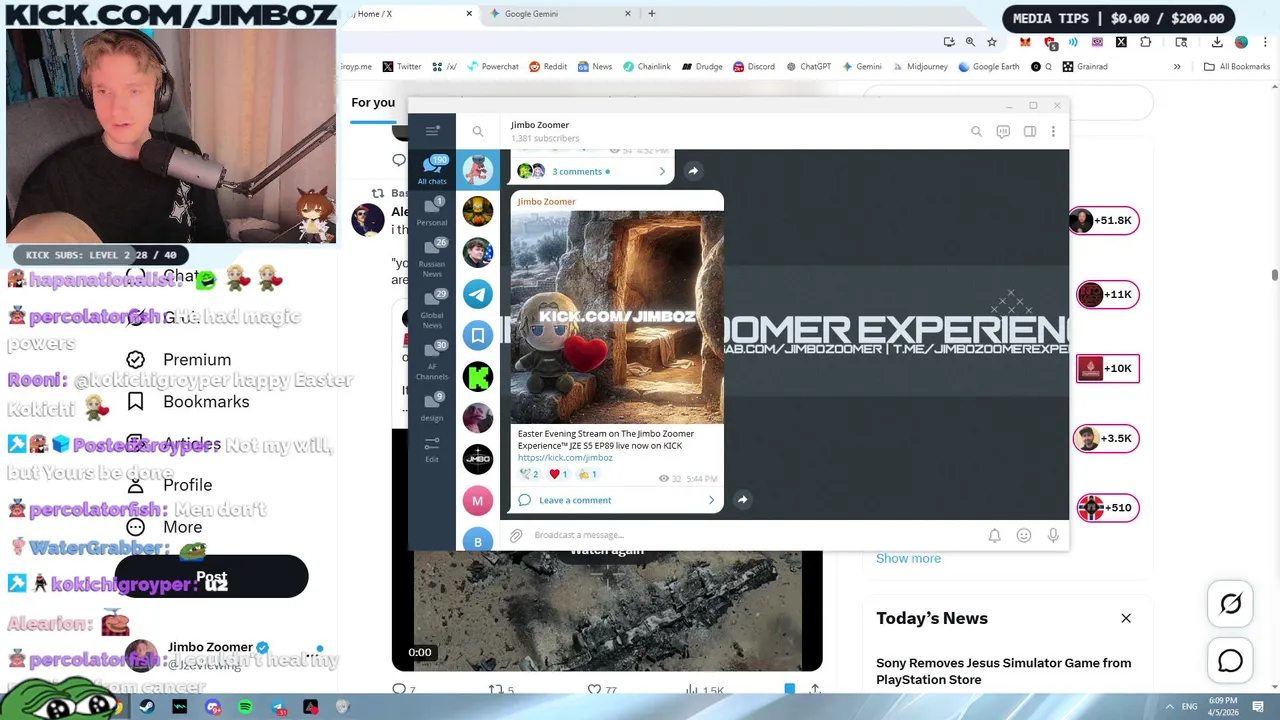The width and height of the screenshot is (1280, 720).
Task: Toggle silent broadcast bell icon
Action: click(994, 535)
